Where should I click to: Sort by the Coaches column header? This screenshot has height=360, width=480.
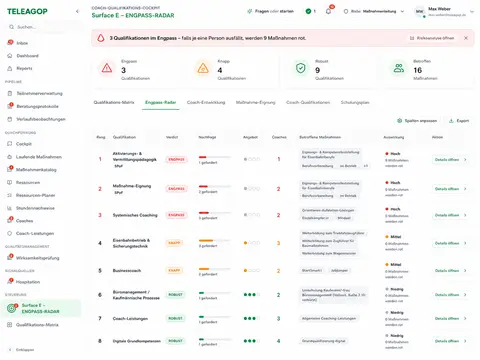tap(279, 137)
